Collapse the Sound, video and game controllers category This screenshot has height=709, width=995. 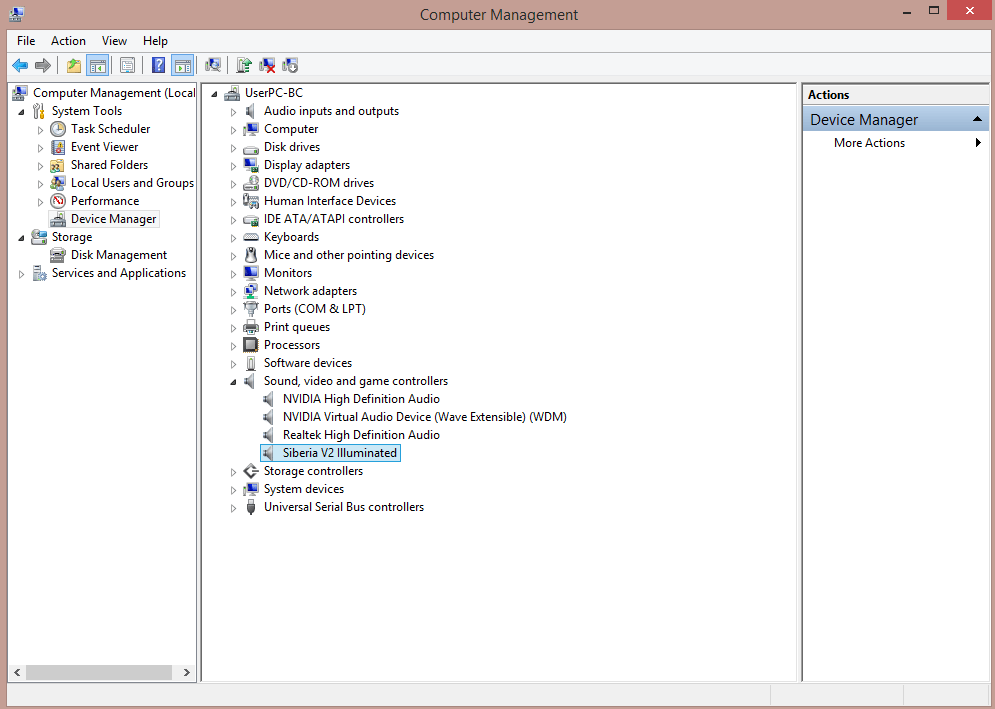point(233,380)
